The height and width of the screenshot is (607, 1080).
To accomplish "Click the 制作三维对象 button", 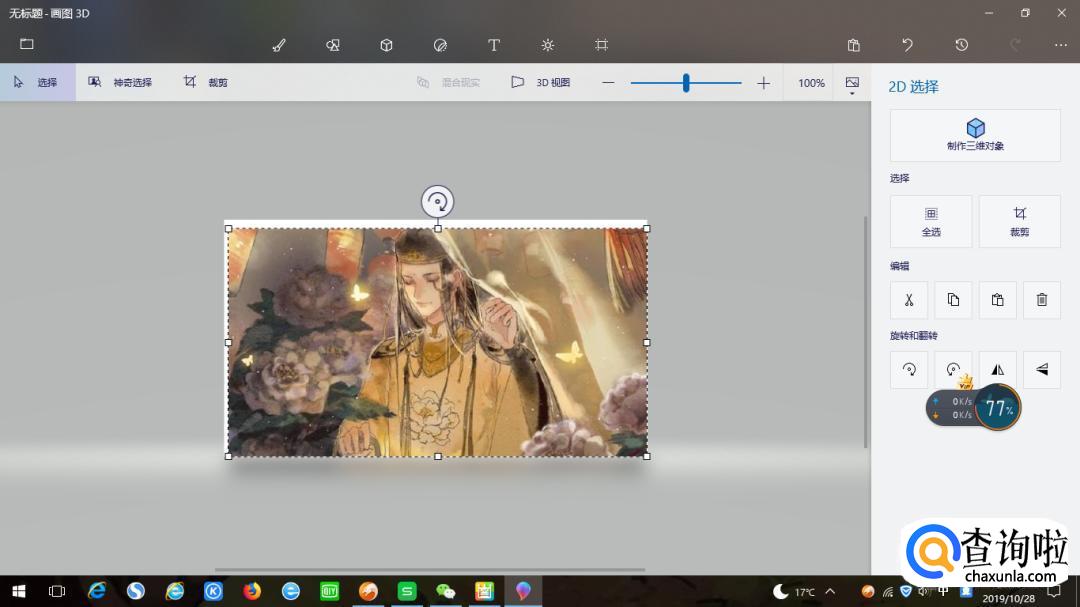I will tap(975, 135).
